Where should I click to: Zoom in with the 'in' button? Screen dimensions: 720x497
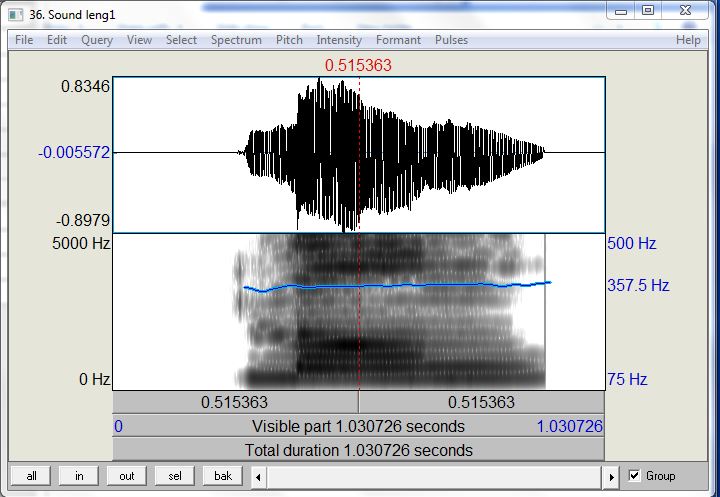tap(79, 476)
